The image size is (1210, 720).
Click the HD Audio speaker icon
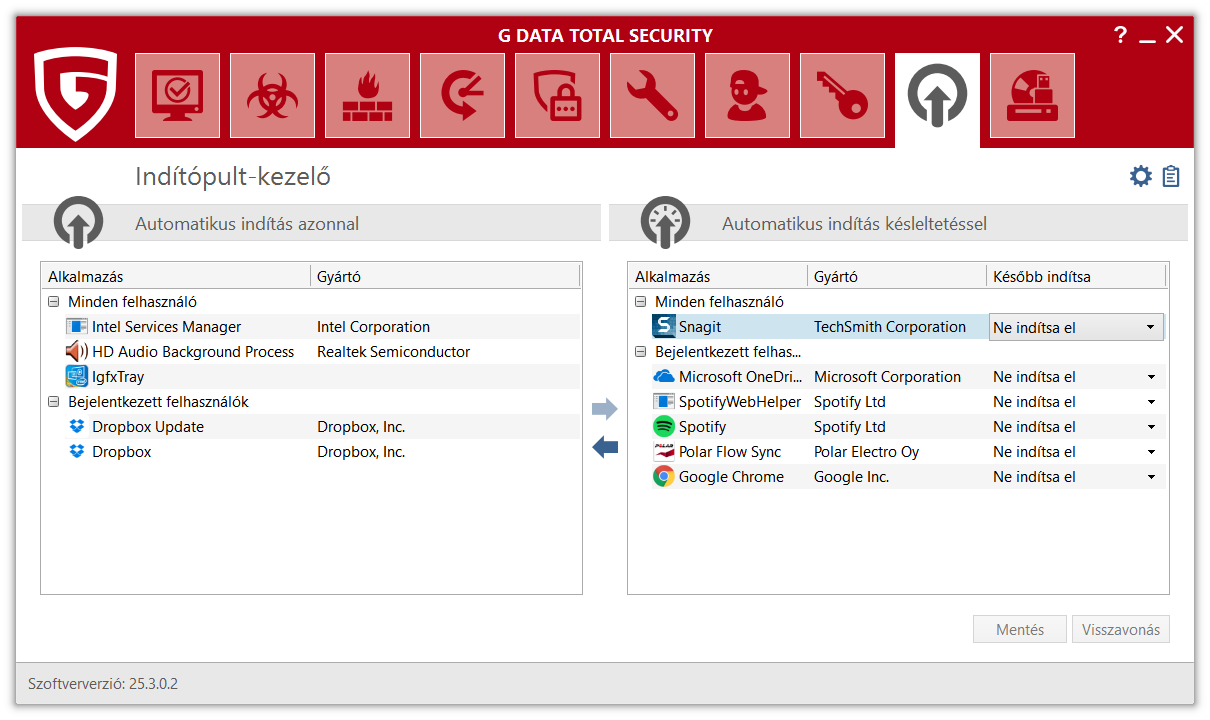[x=77, y=352]
